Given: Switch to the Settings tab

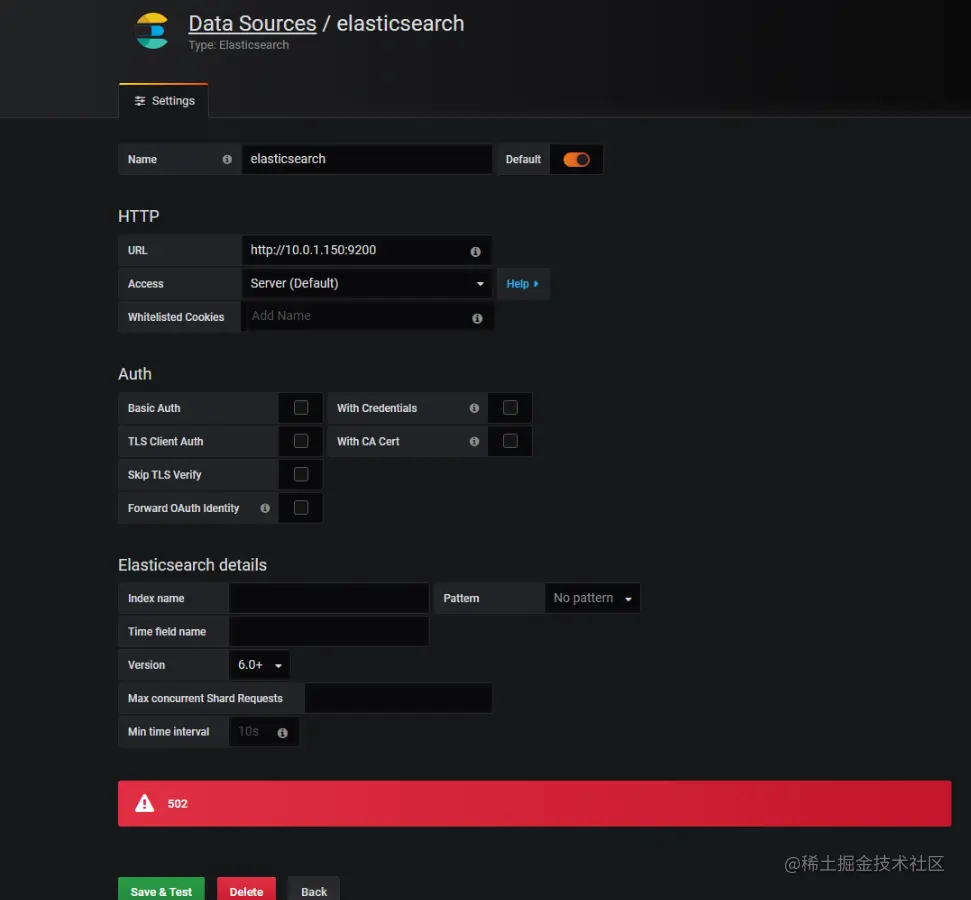Looking at the screenshot, I should 164,101.
